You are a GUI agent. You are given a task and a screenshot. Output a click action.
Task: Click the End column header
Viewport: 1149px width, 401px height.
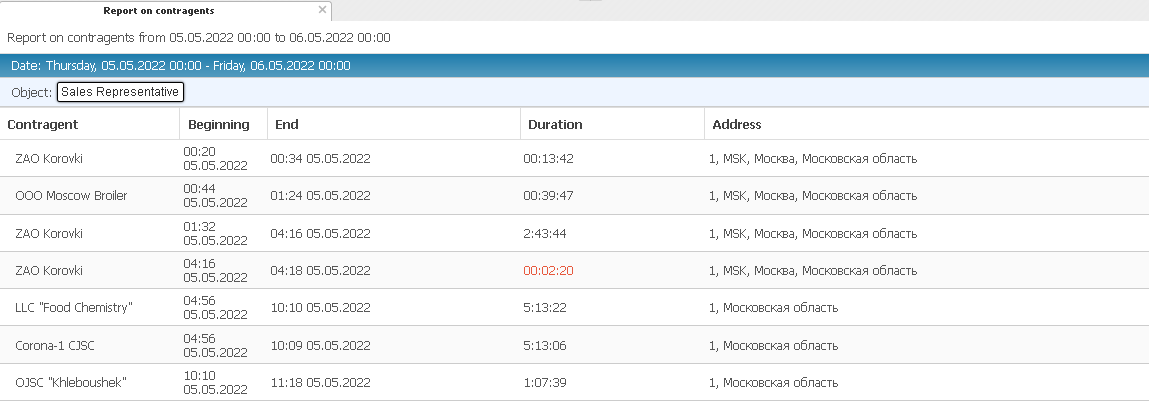point(287,125)
